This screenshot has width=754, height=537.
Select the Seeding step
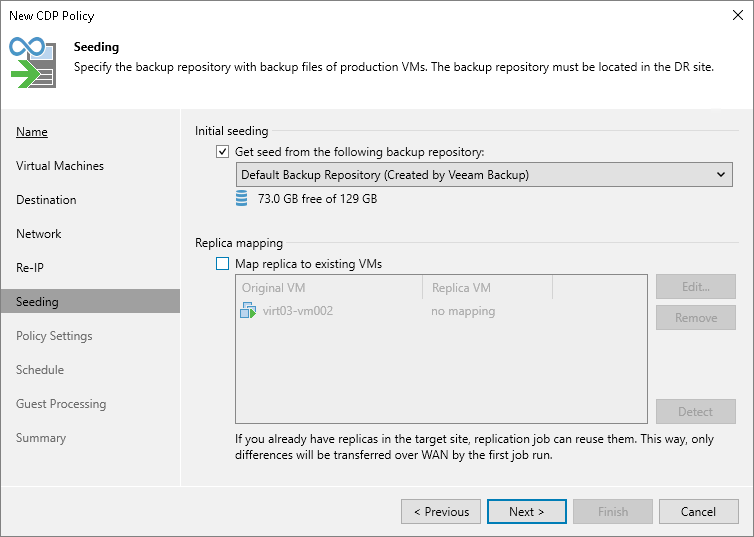click(90, 301)
